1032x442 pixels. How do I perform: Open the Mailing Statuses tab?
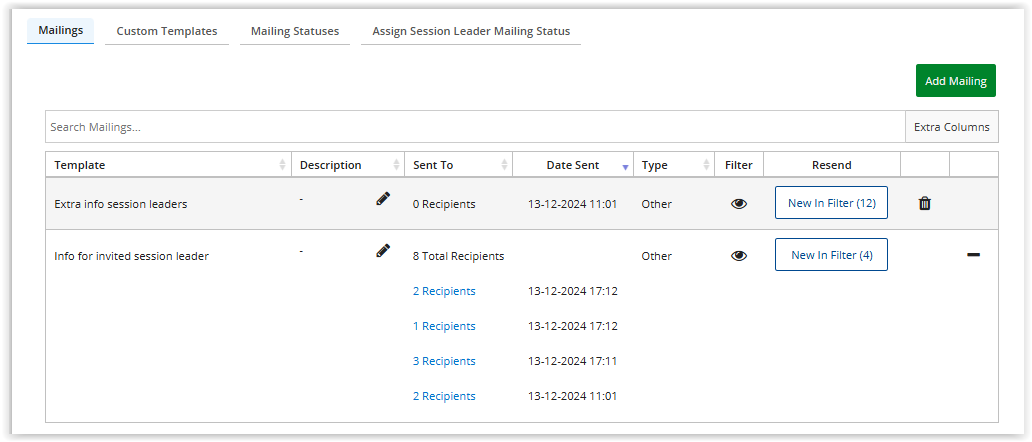tap(294, 31)
